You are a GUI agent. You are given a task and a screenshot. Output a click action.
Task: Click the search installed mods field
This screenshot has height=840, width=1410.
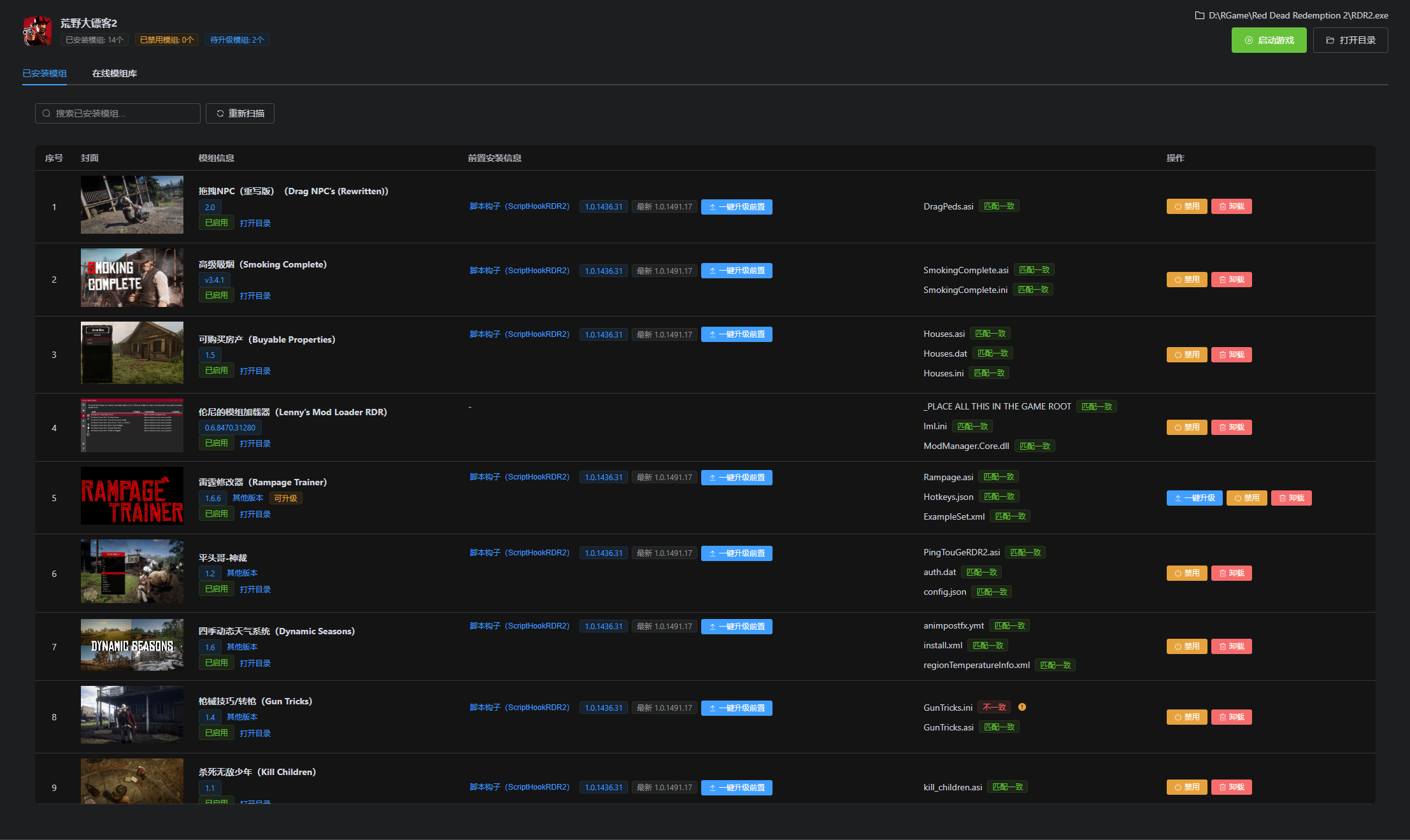tap(118, 113)
